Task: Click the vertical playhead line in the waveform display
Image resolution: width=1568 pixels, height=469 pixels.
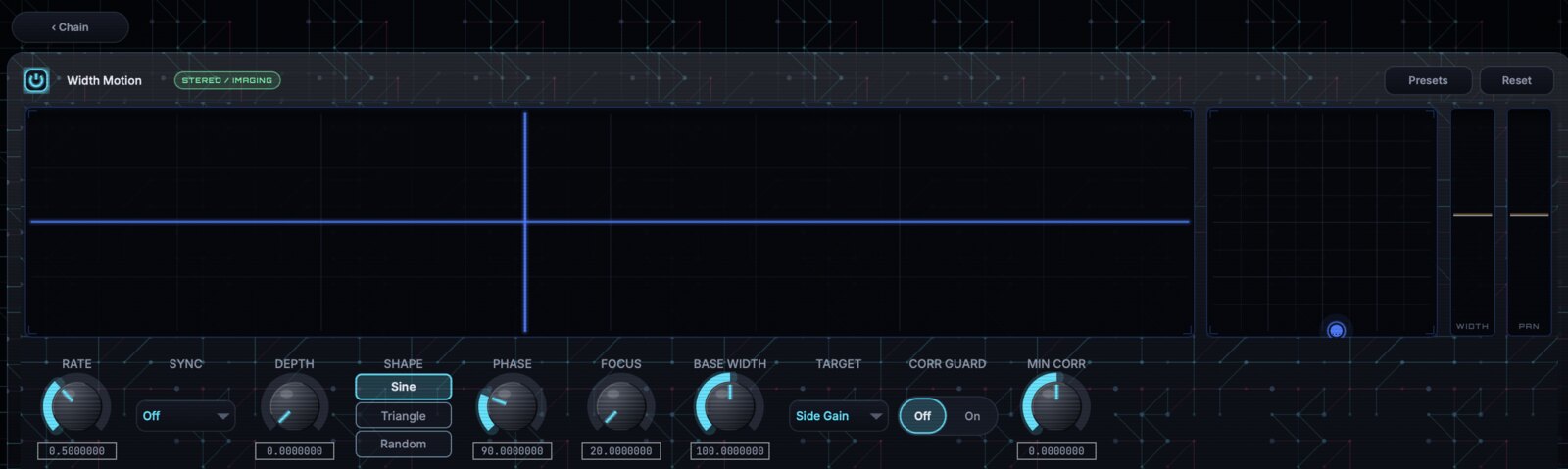Action: pyautogui.click(x=525, y=221)
